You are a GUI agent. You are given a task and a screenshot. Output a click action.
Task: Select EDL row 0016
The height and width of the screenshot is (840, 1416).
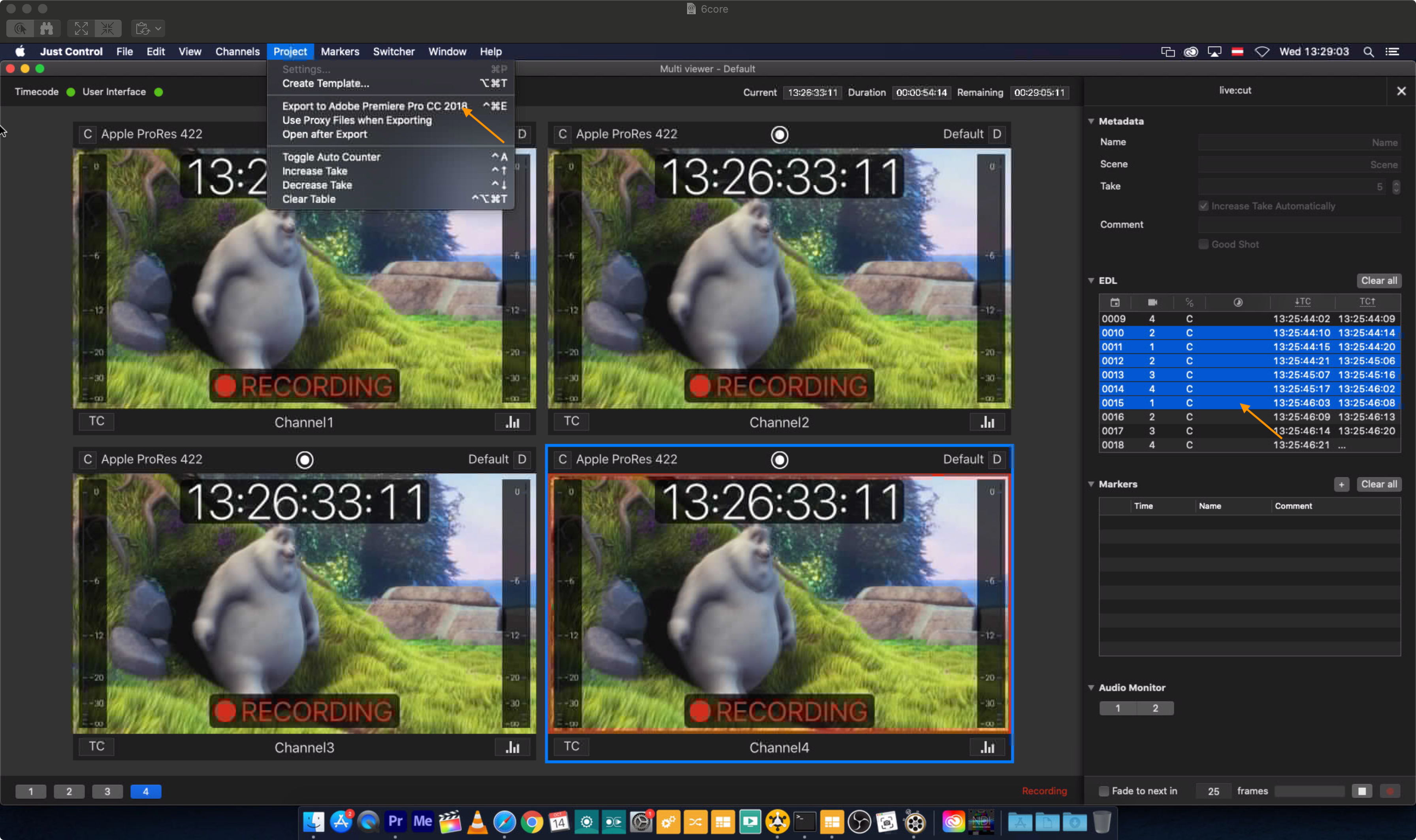pyautogui.click(x=1250, y=417)
